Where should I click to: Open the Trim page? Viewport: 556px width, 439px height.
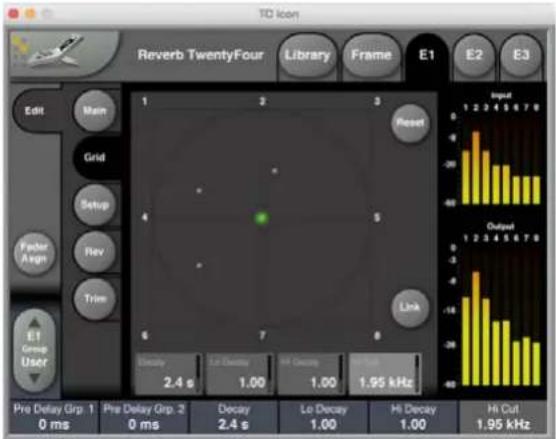point(95,299)
